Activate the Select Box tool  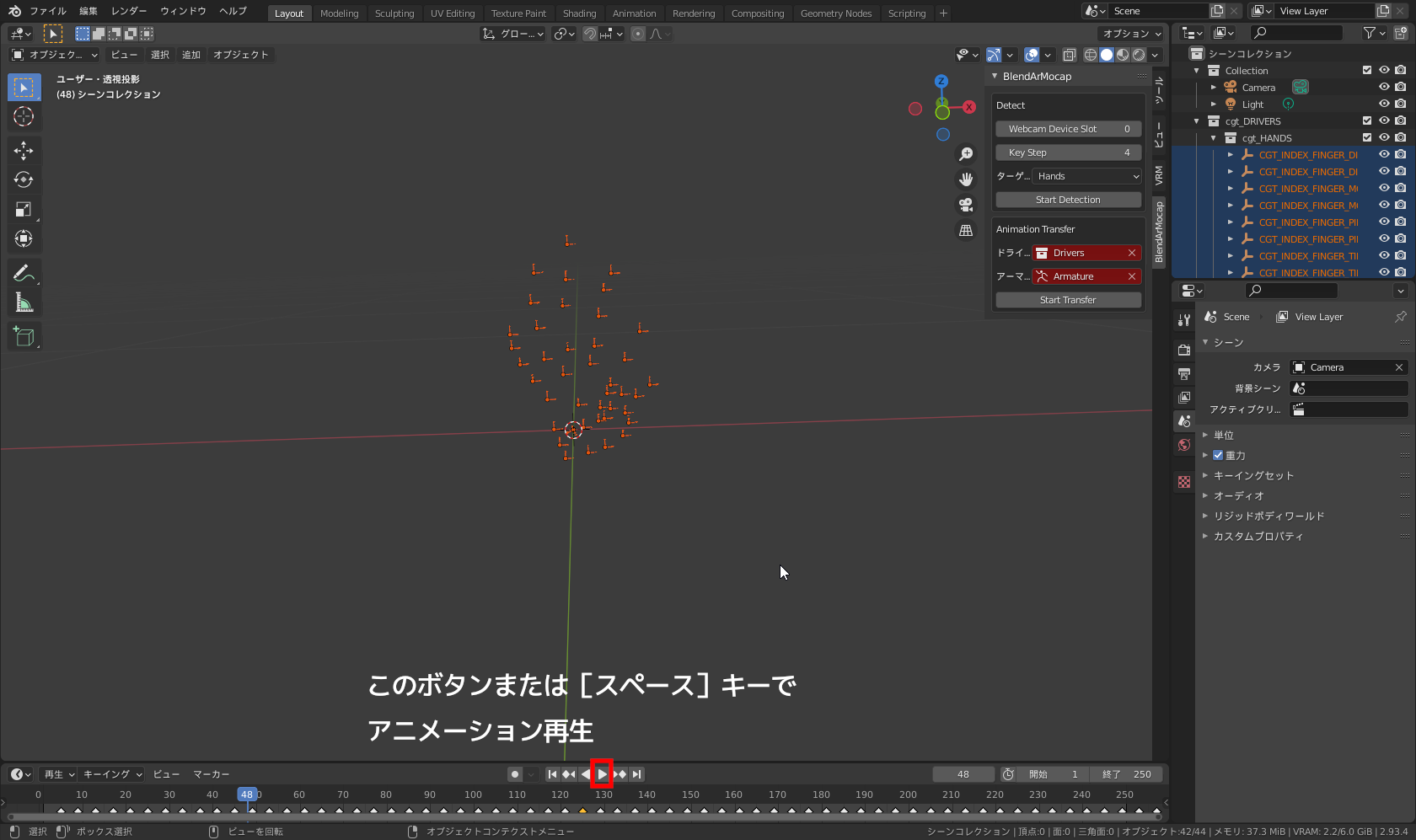click(24, 88)
